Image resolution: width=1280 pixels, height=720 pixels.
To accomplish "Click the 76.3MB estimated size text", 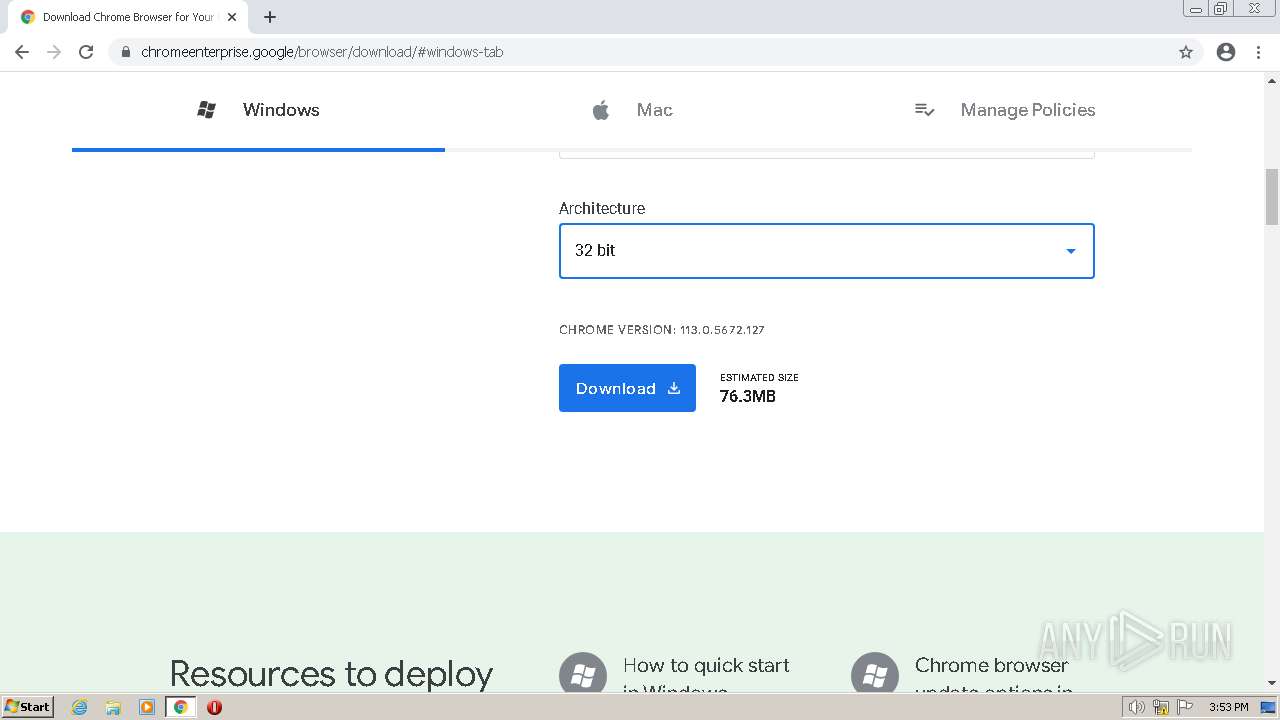I will tap(748, 397).
